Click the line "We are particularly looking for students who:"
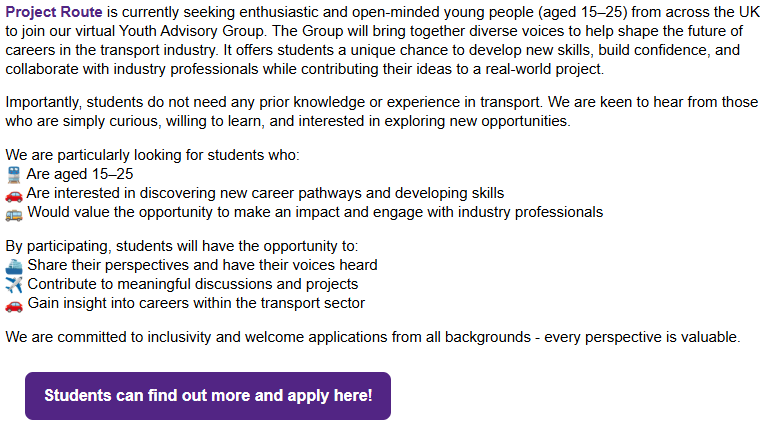Image resolution: width=766 pixels, height=429 pixels. point(152,155)
